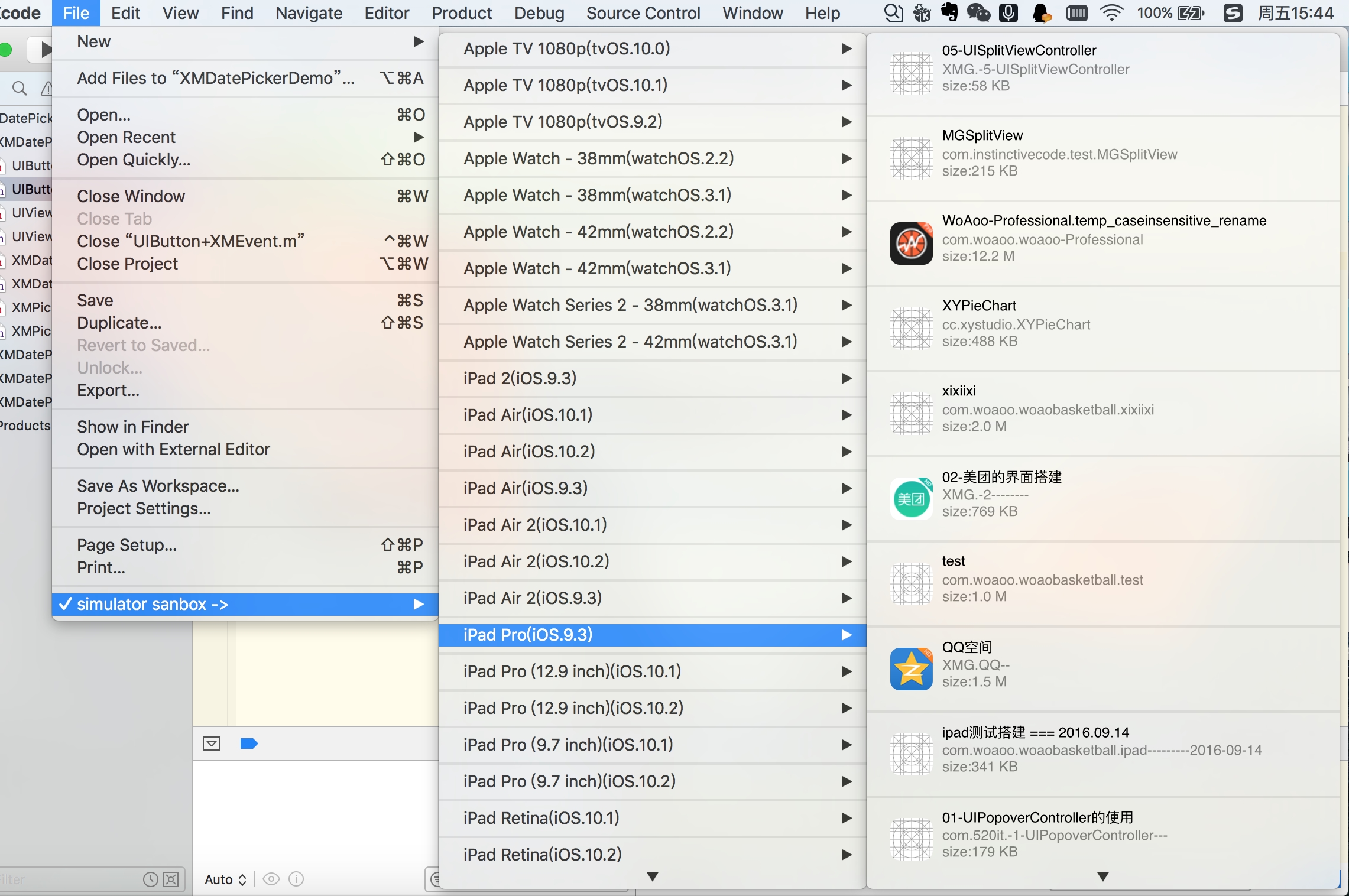Open WeChat icon in the menu bar
Screen dimensions: 1349x896
point(978,12)
